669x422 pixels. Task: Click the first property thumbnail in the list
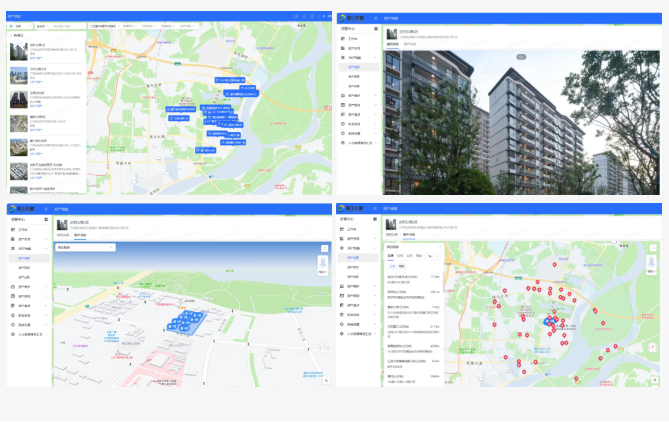19,52
